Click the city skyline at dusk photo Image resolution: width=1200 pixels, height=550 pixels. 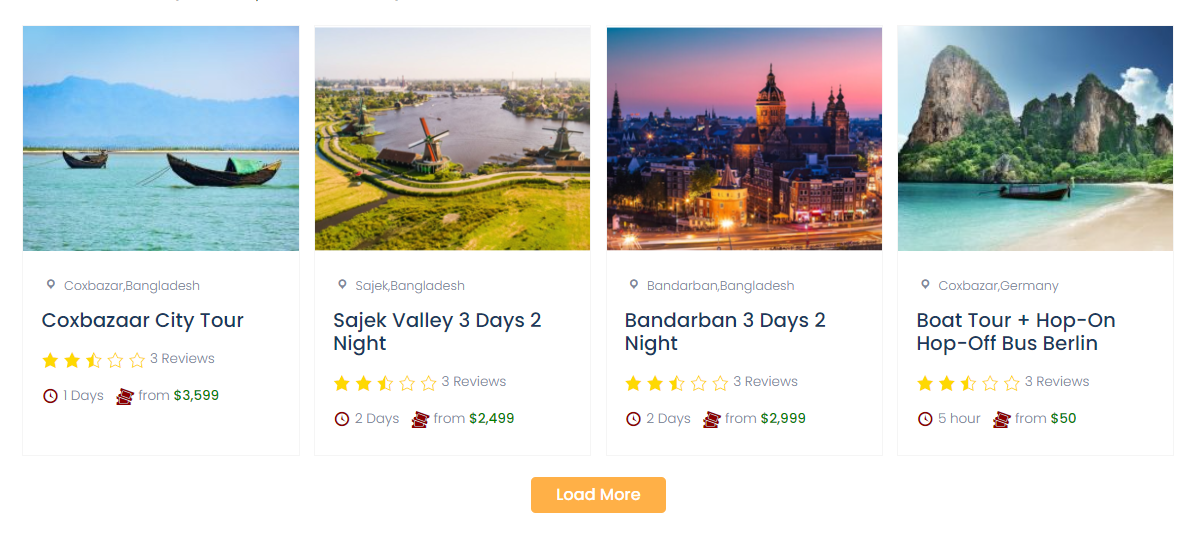744,138
